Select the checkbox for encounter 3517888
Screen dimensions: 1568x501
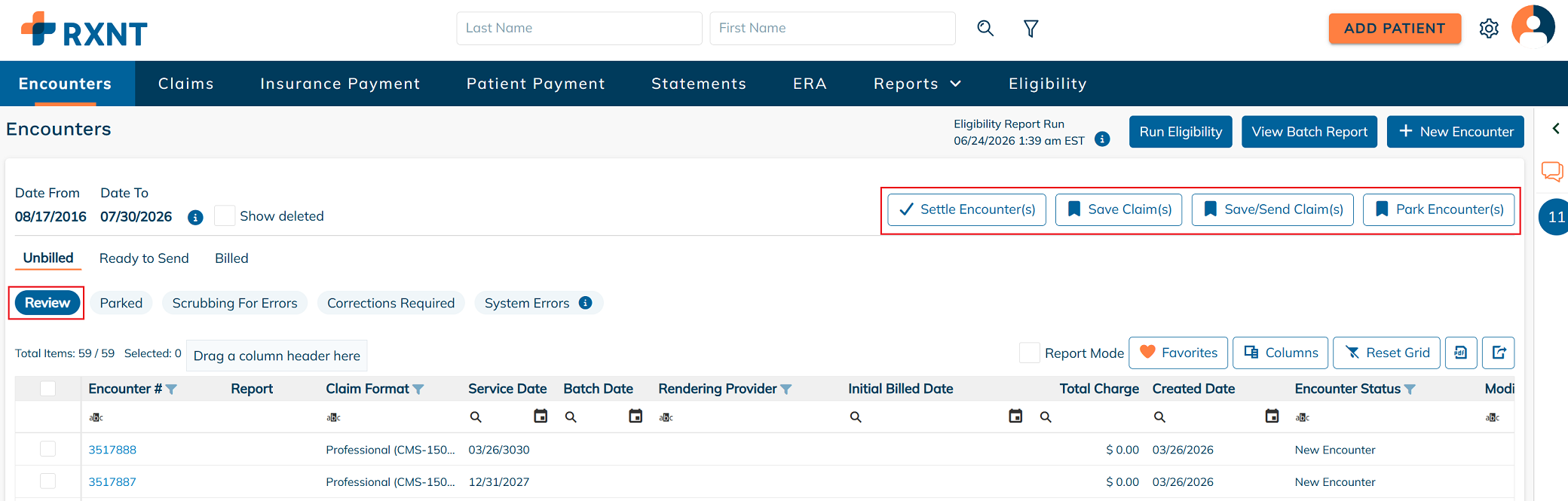[47, 449]
